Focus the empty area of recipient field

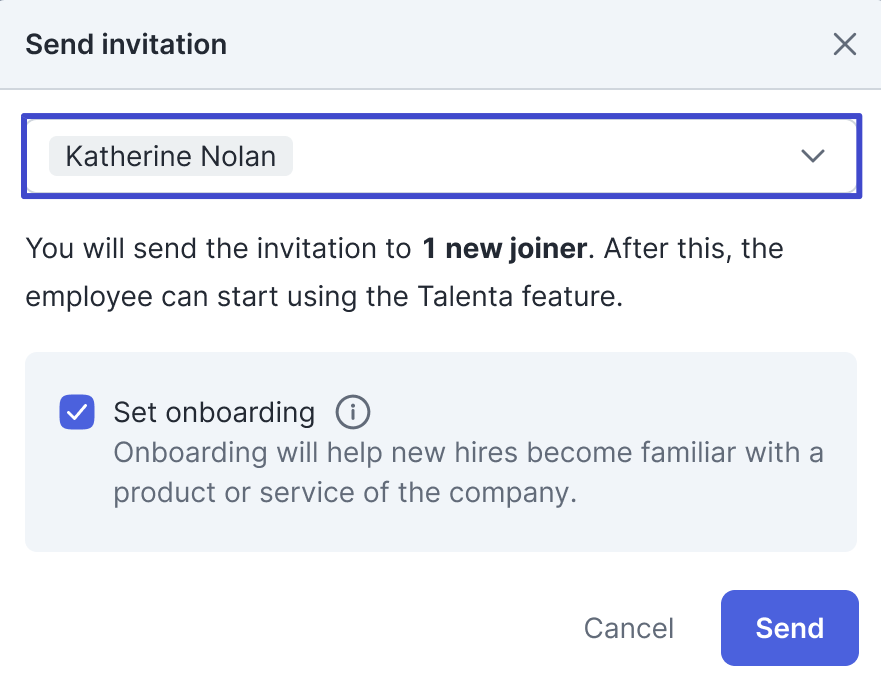539,156
